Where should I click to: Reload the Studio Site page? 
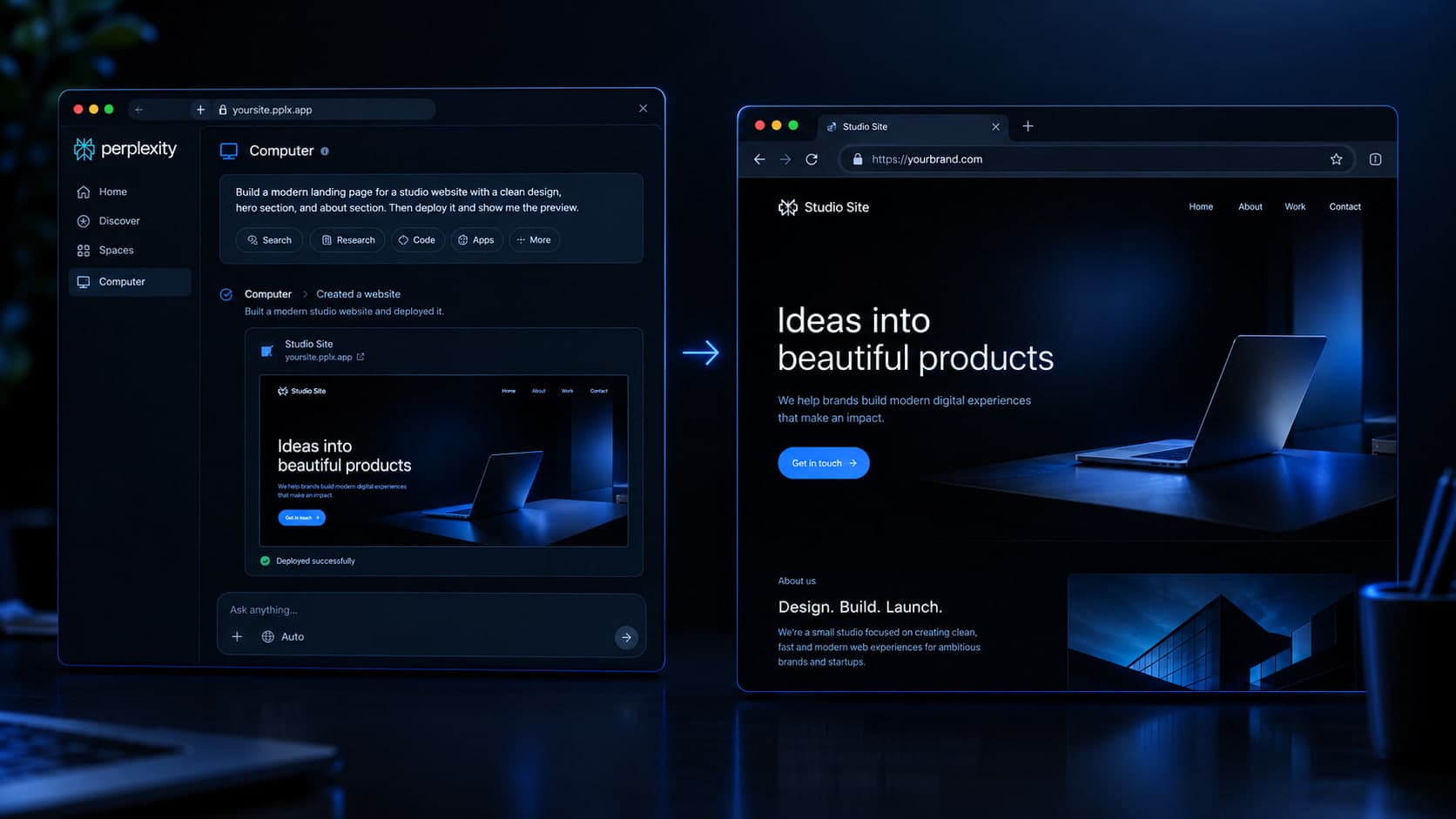(x=812, y=159)
